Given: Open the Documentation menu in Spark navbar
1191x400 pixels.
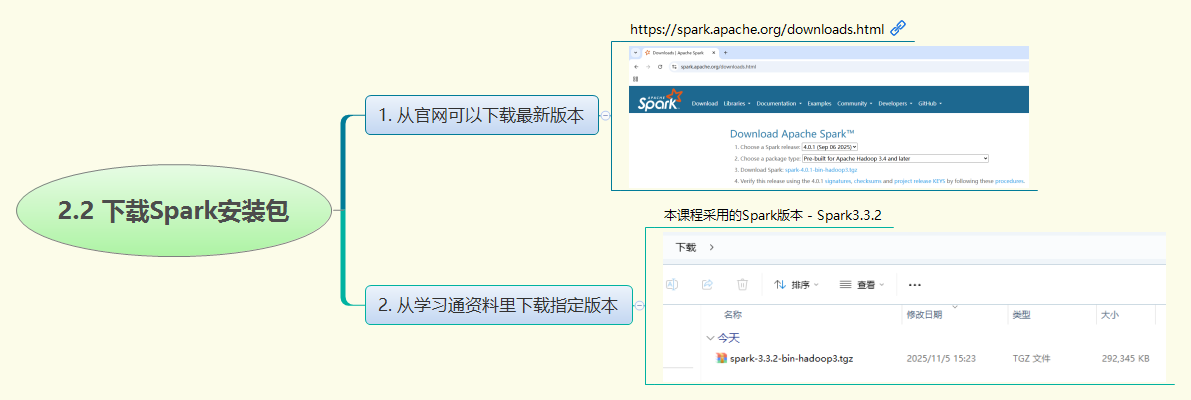Looking at the screenshot, I should coord(779,103).
